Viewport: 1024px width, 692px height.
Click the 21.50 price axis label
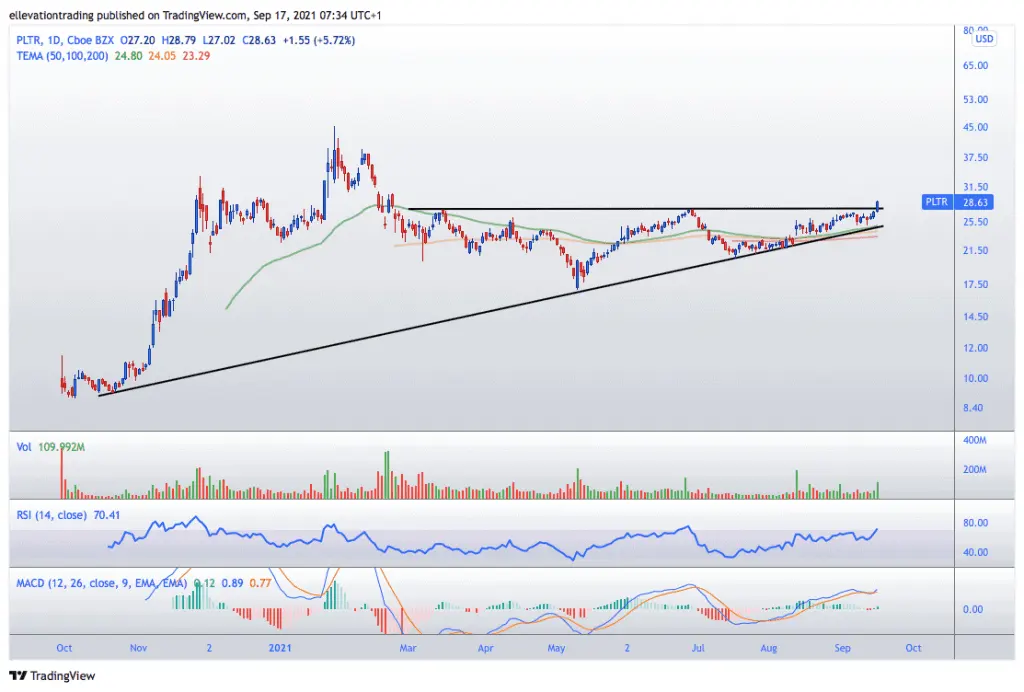pos(975,250)
